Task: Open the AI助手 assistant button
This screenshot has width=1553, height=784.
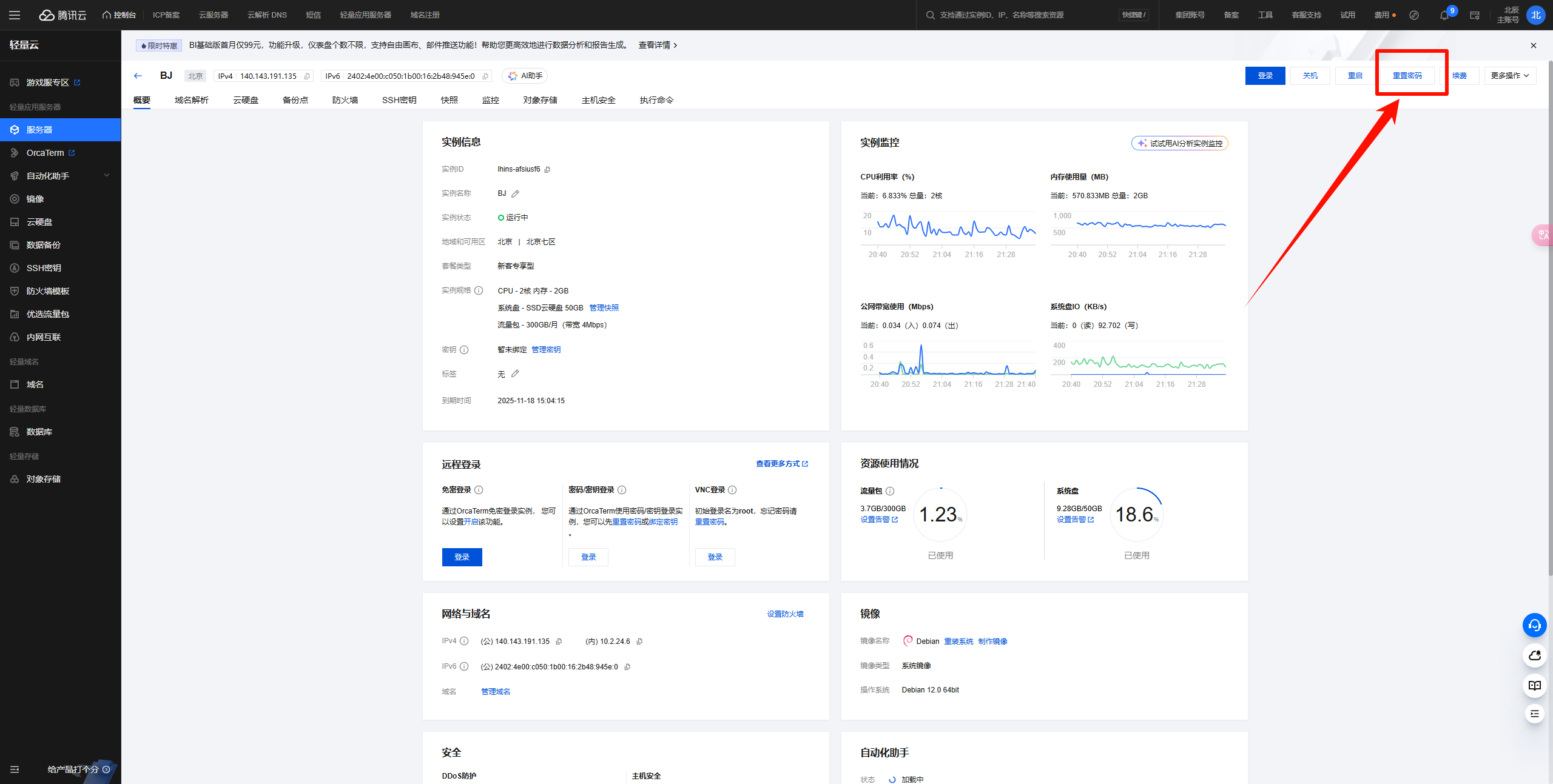Action: (525, 76)
